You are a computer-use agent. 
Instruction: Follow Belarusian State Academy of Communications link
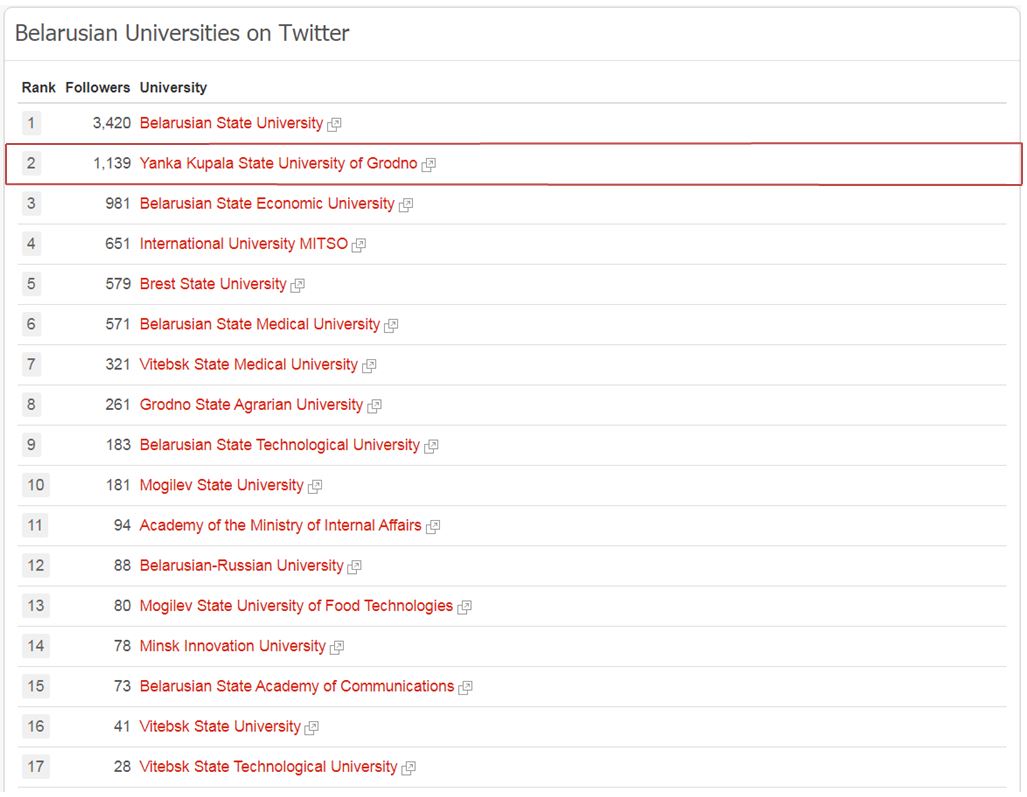point(297,686)
